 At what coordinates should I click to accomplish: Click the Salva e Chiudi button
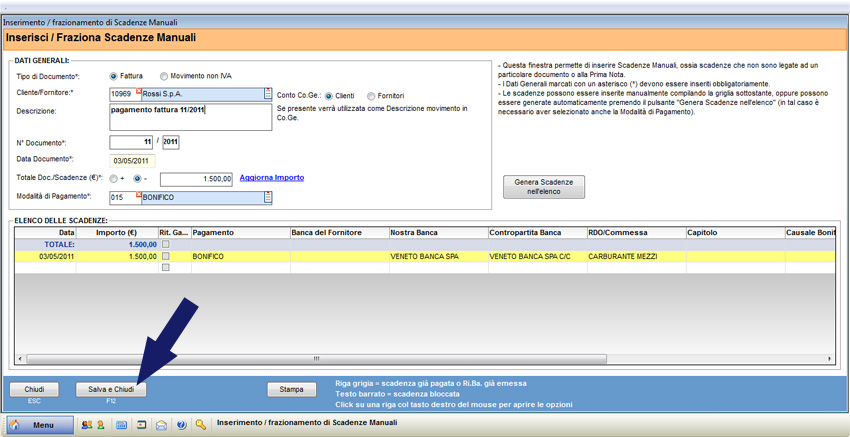[110, 389]
